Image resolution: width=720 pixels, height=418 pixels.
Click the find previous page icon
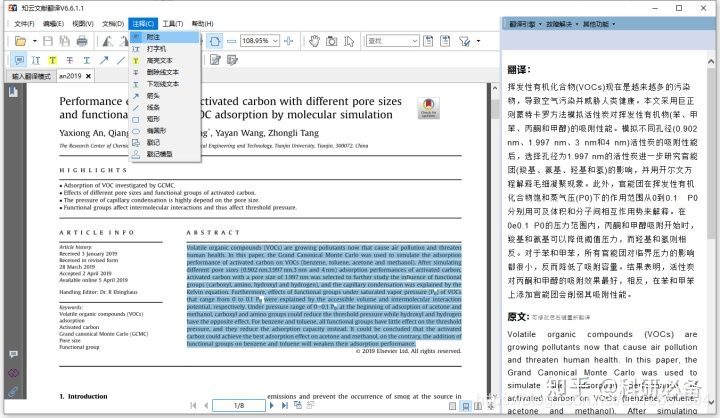(x=428, y=41)
